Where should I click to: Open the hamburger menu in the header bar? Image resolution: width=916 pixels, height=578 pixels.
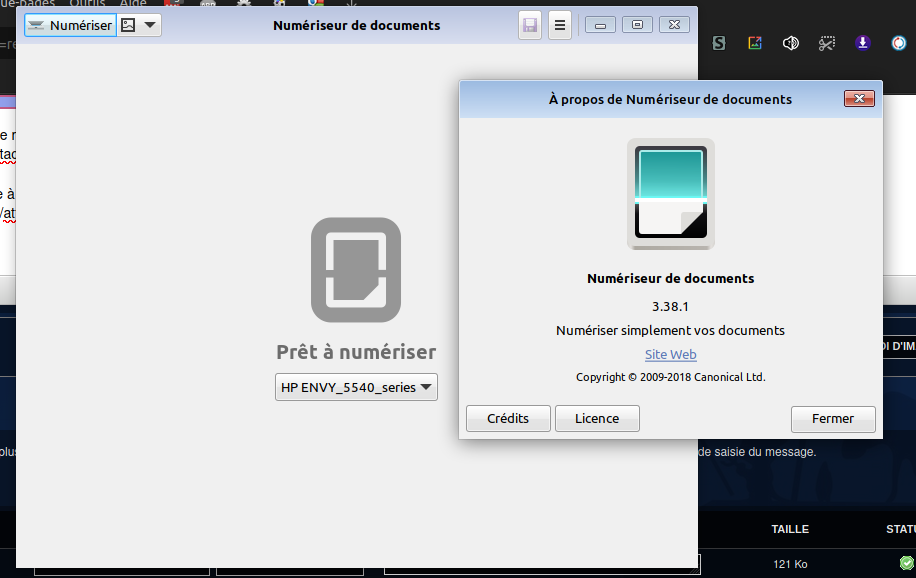click(560, 25)
